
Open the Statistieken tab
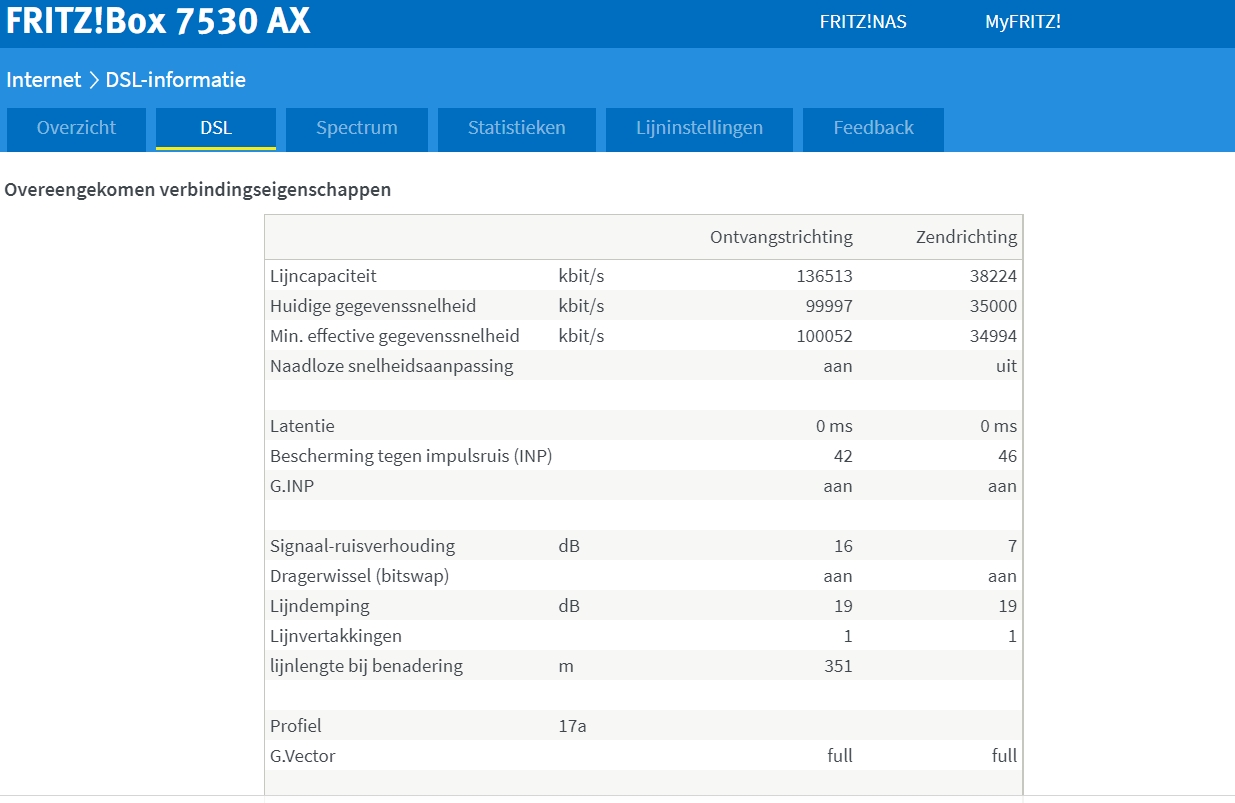516,128
